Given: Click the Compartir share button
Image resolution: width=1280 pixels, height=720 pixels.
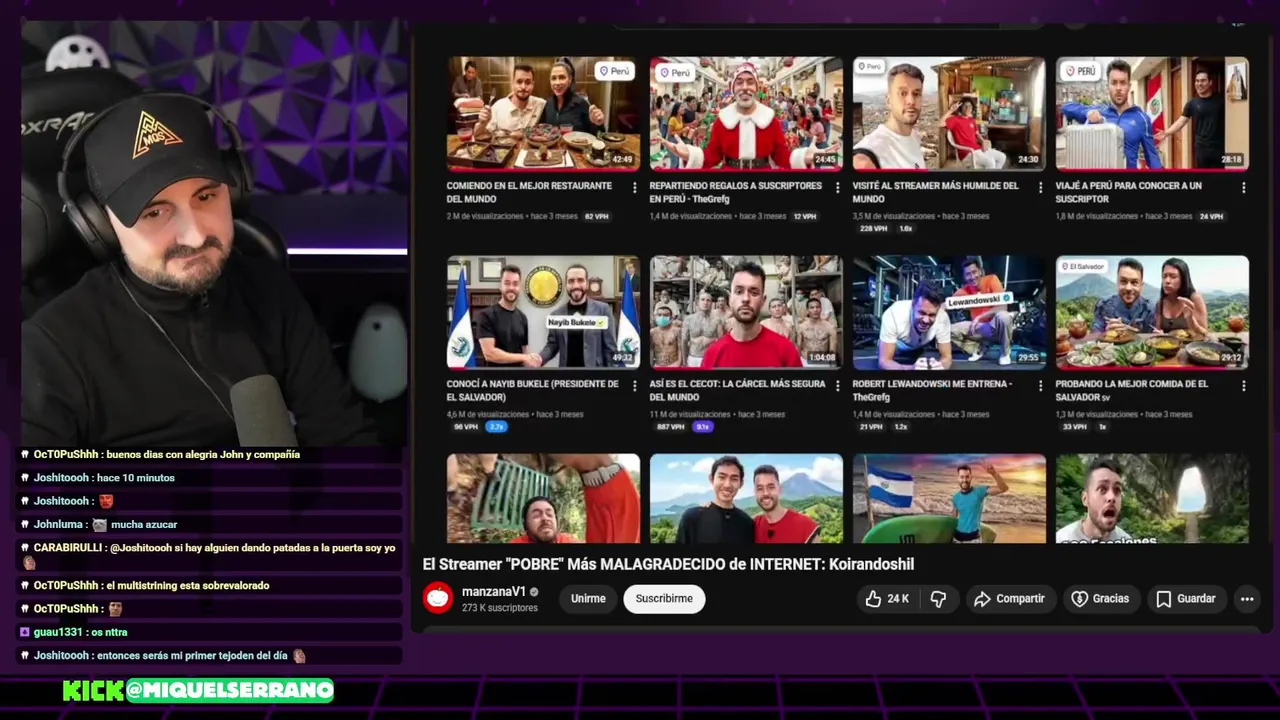Looking at the screenshot, I should coord(1010,598).
